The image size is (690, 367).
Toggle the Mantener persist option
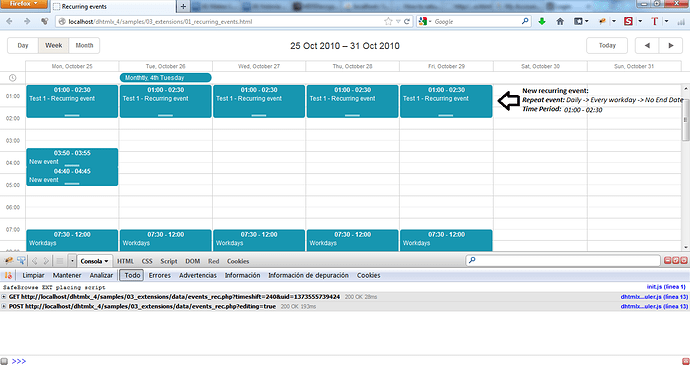tap(67, 275)
